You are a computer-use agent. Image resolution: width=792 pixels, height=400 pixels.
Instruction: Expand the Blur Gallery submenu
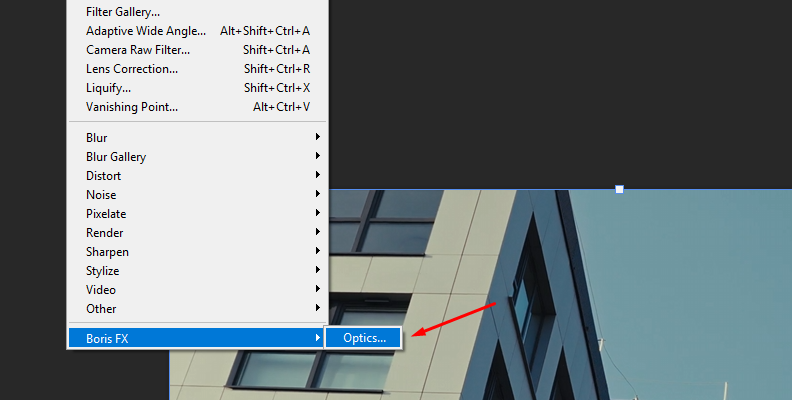[197, 157]
